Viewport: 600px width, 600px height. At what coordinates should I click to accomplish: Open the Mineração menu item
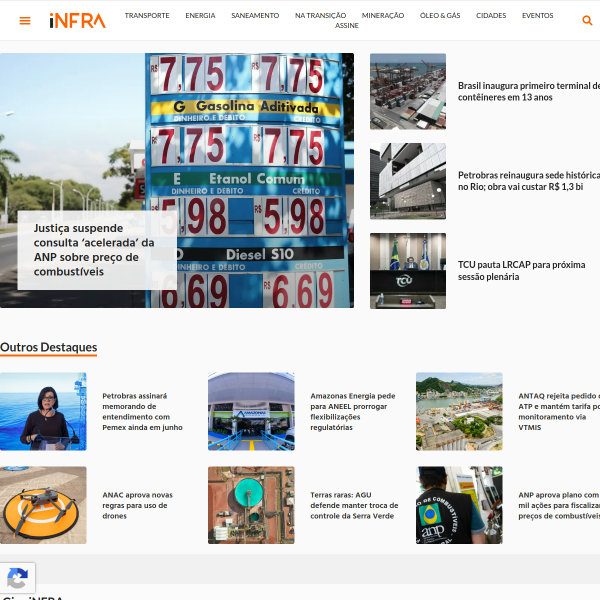383,16
